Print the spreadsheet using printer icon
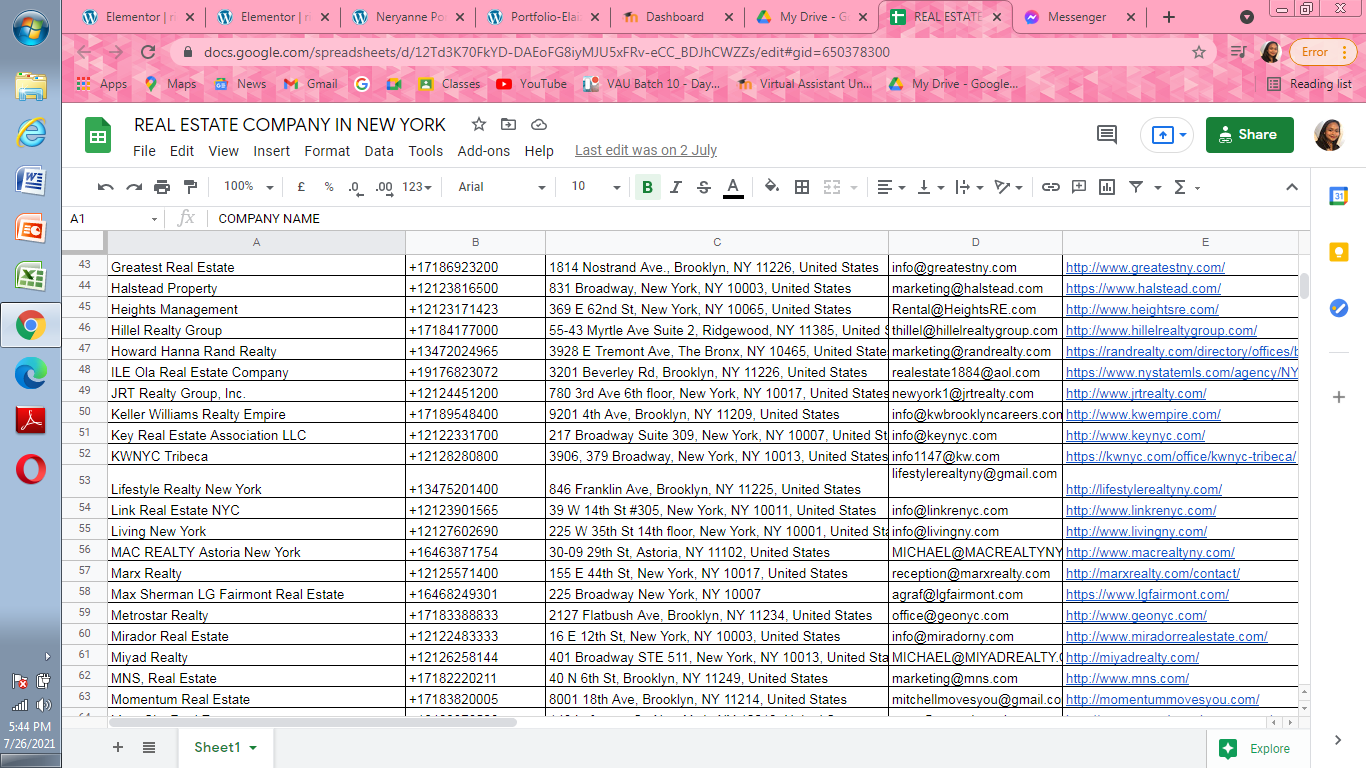 coord(162,187)
